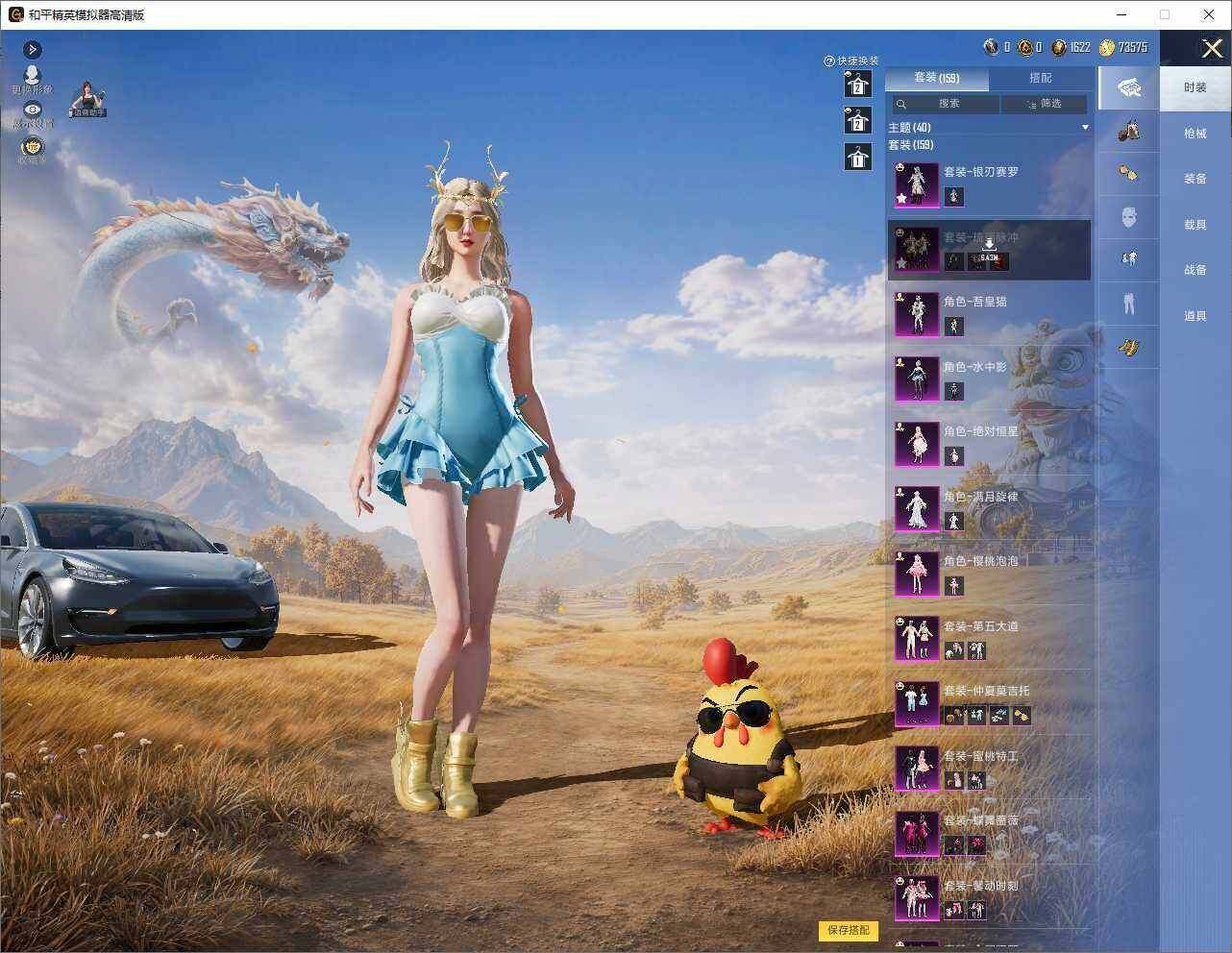Click first item icon under 套装-鬓动时刻
The image size is (1232, 953).
pos(953,910)
